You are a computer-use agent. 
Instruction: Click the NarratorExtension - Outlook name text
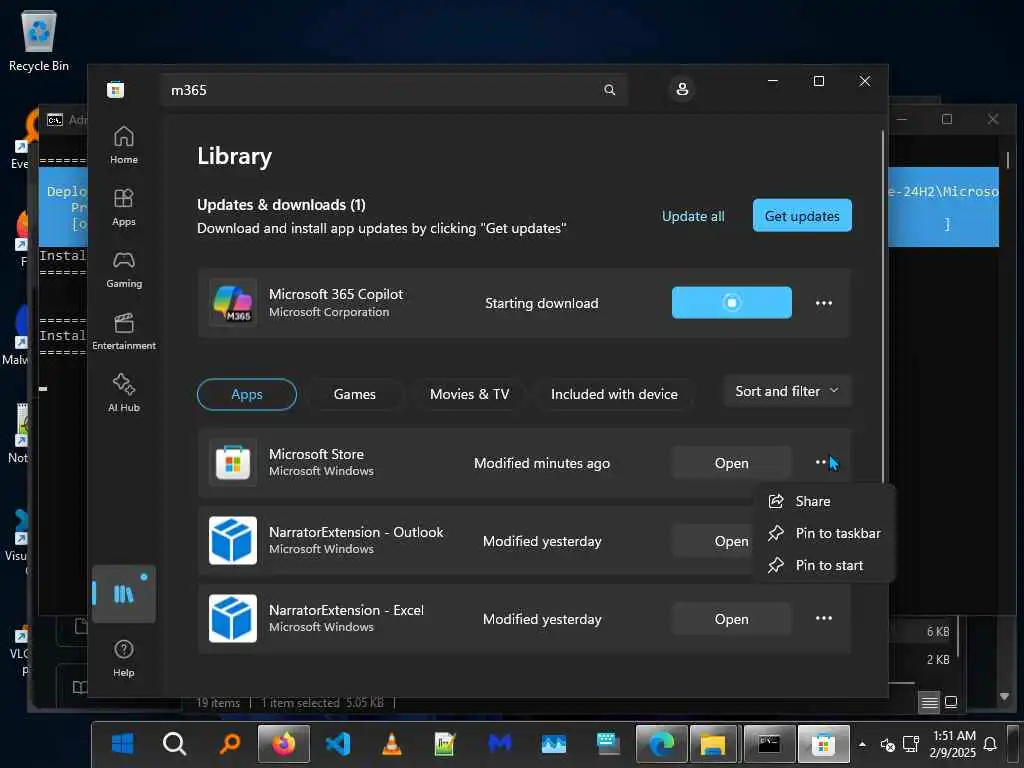point(356,532)
